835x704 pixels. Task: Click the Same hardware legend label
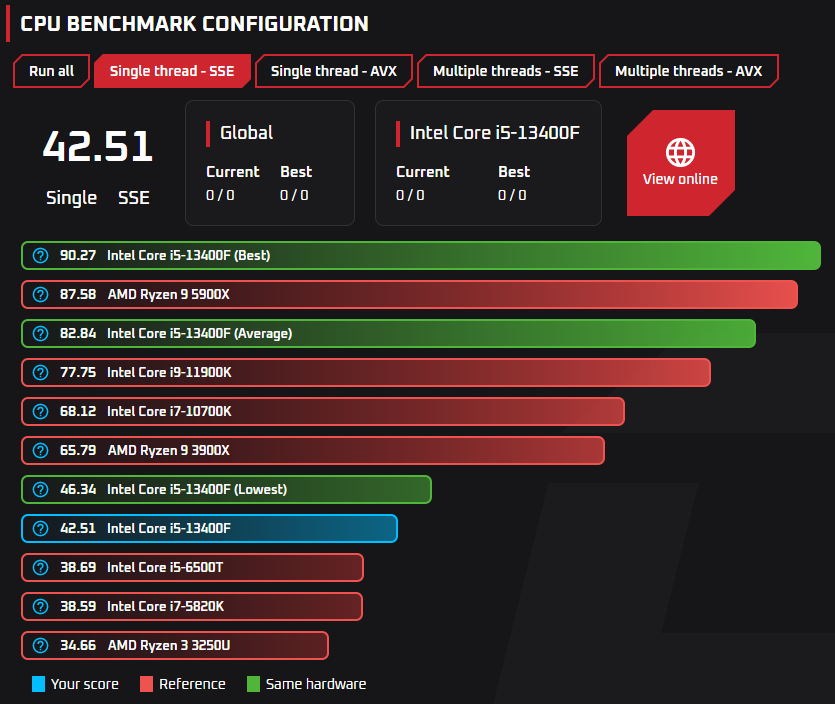pos(316,684)
